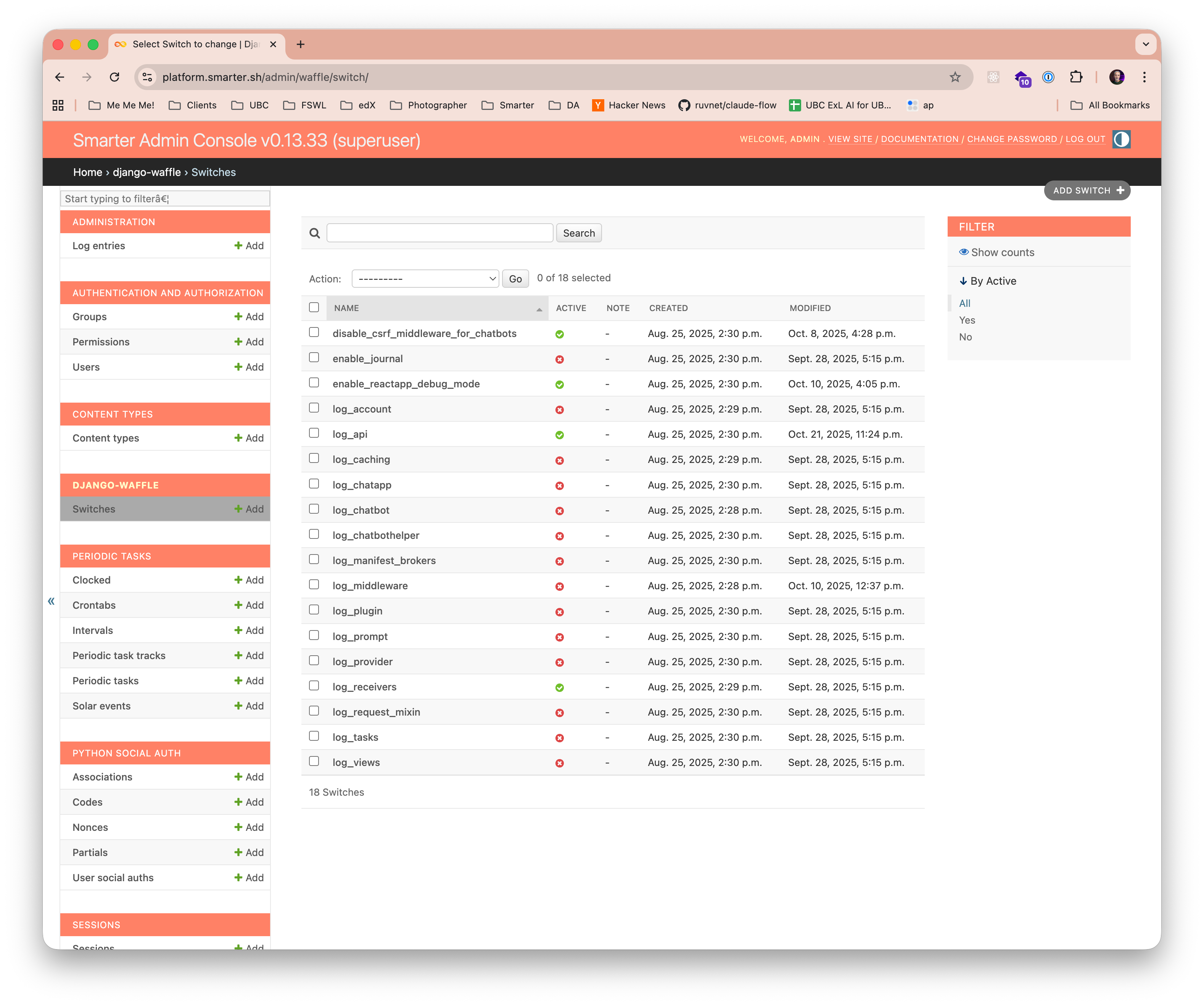Check the log_account row checkbox

(x=314, y=408)
